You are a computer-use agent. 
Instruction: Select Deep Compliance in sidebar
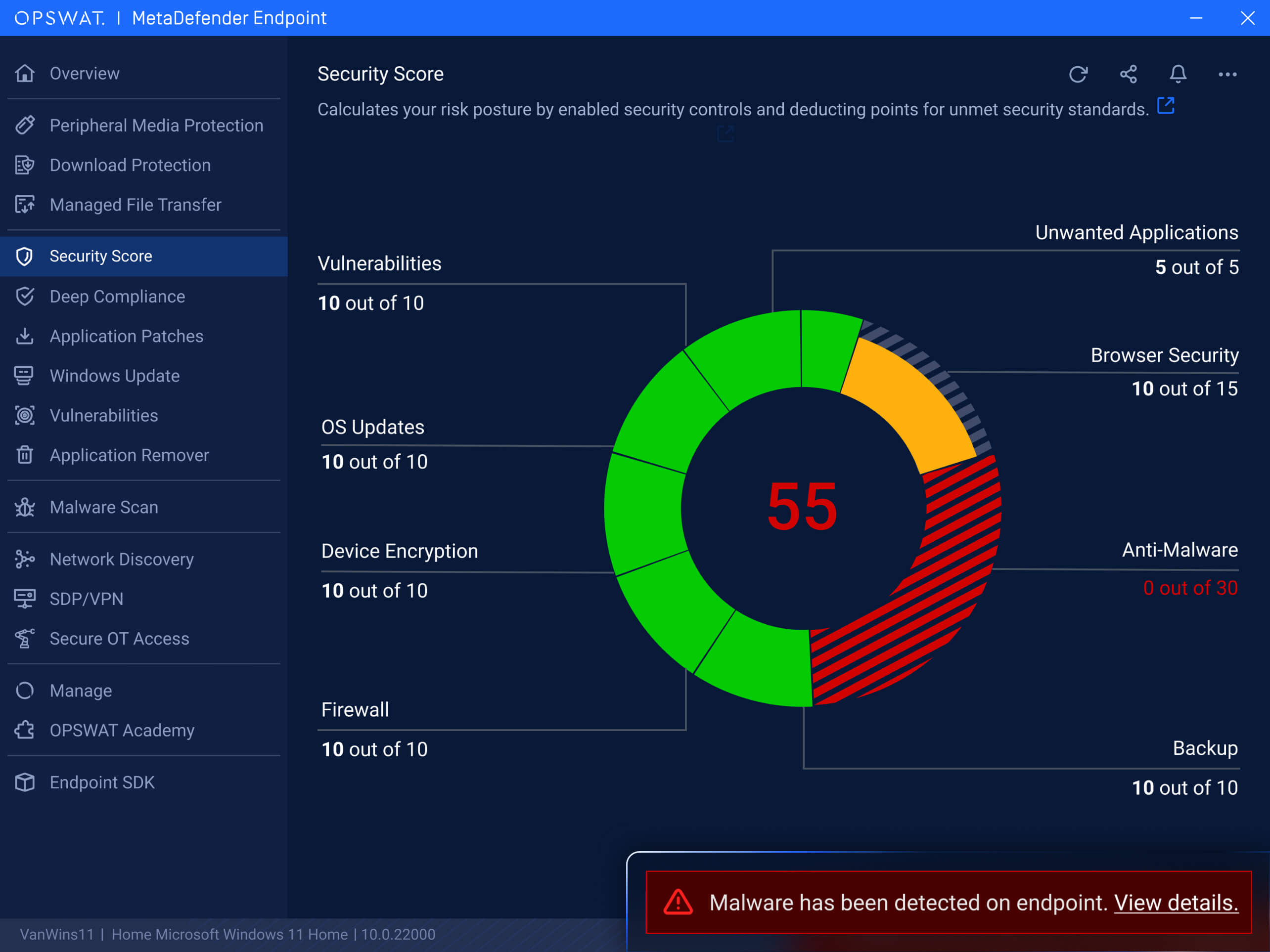point(117,297)
